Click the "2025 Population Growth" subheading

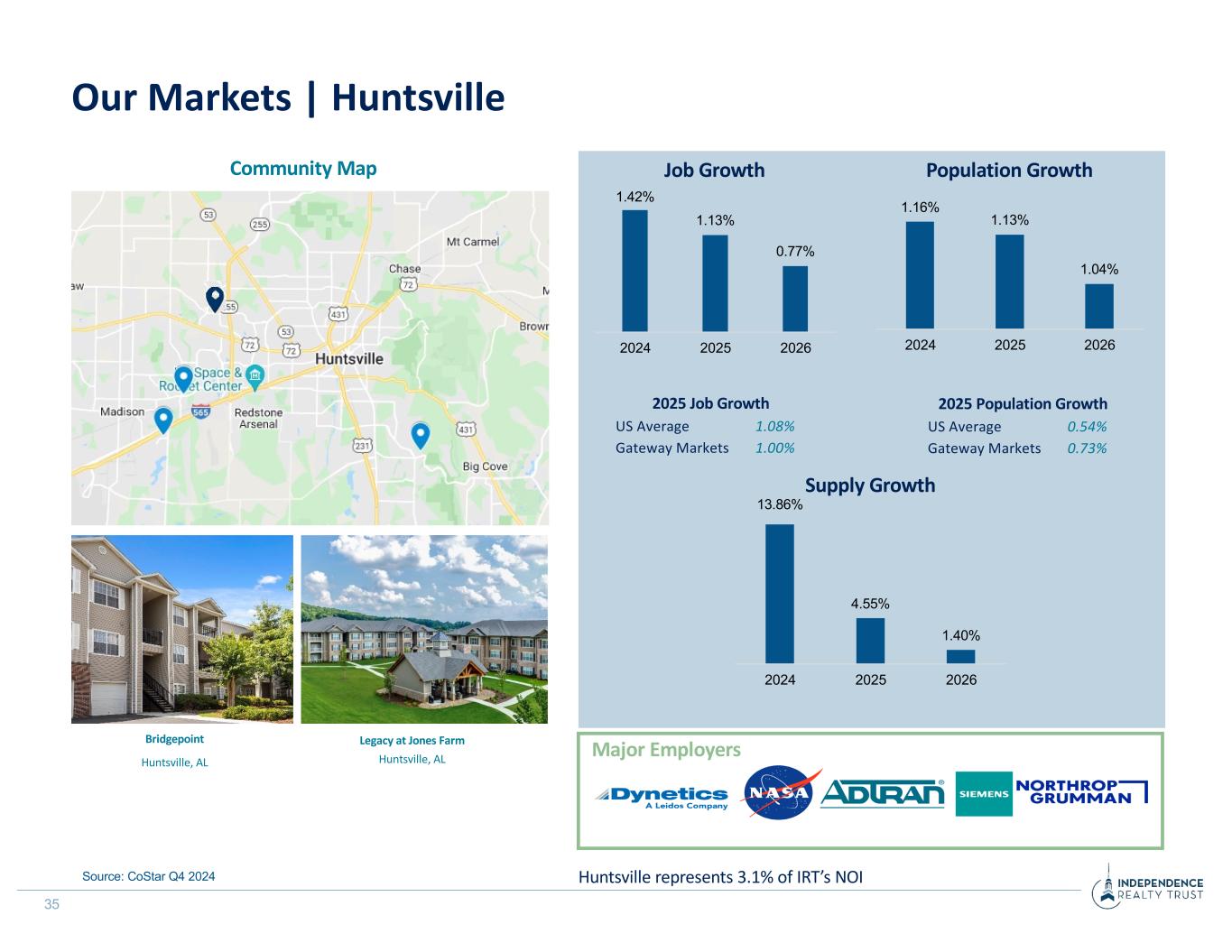1023,403
